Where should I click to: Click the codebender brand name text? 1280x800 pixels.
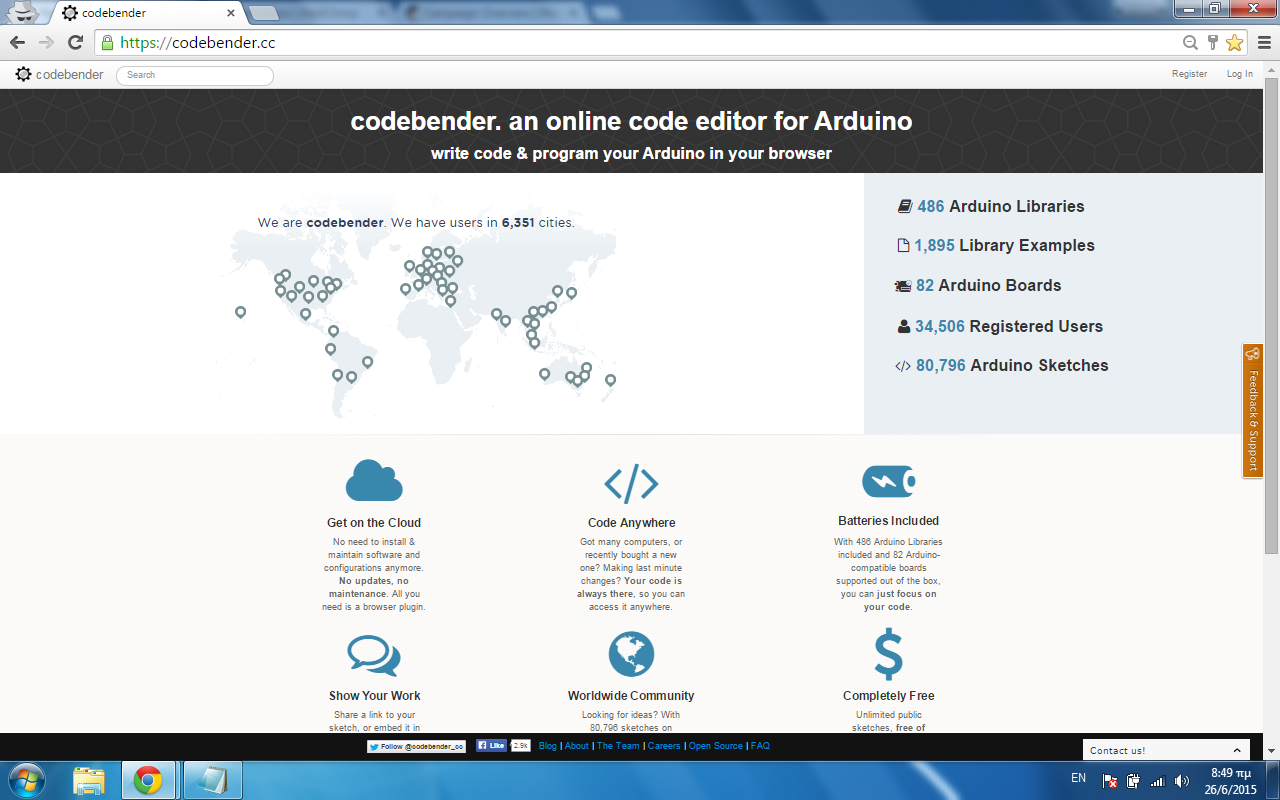[69, 75]
